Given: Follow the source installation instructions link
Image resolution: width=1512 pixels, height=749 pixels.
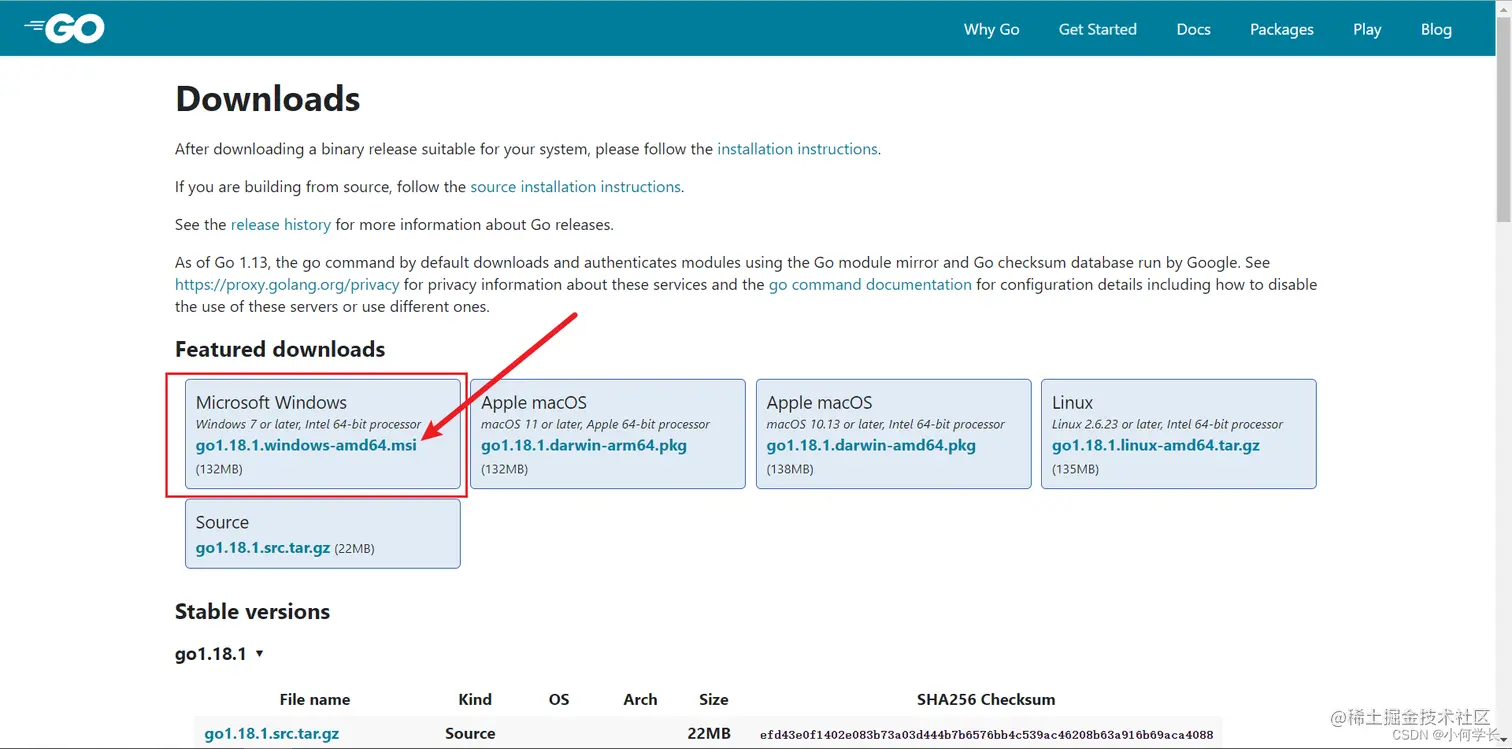Looking at the screenshot, I should point(575,187).
